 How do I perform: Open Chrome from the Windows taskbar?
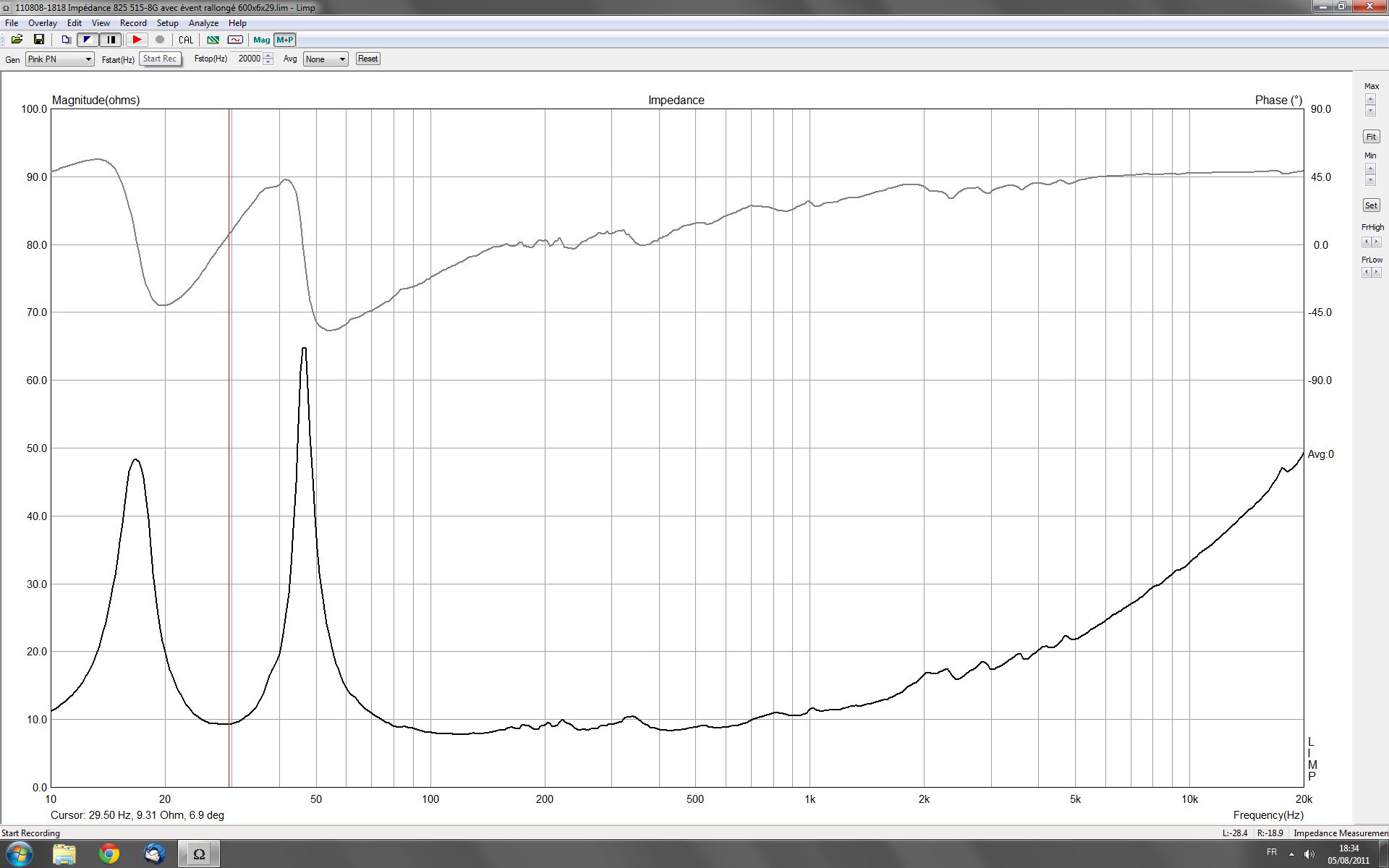tap(109, 854)
